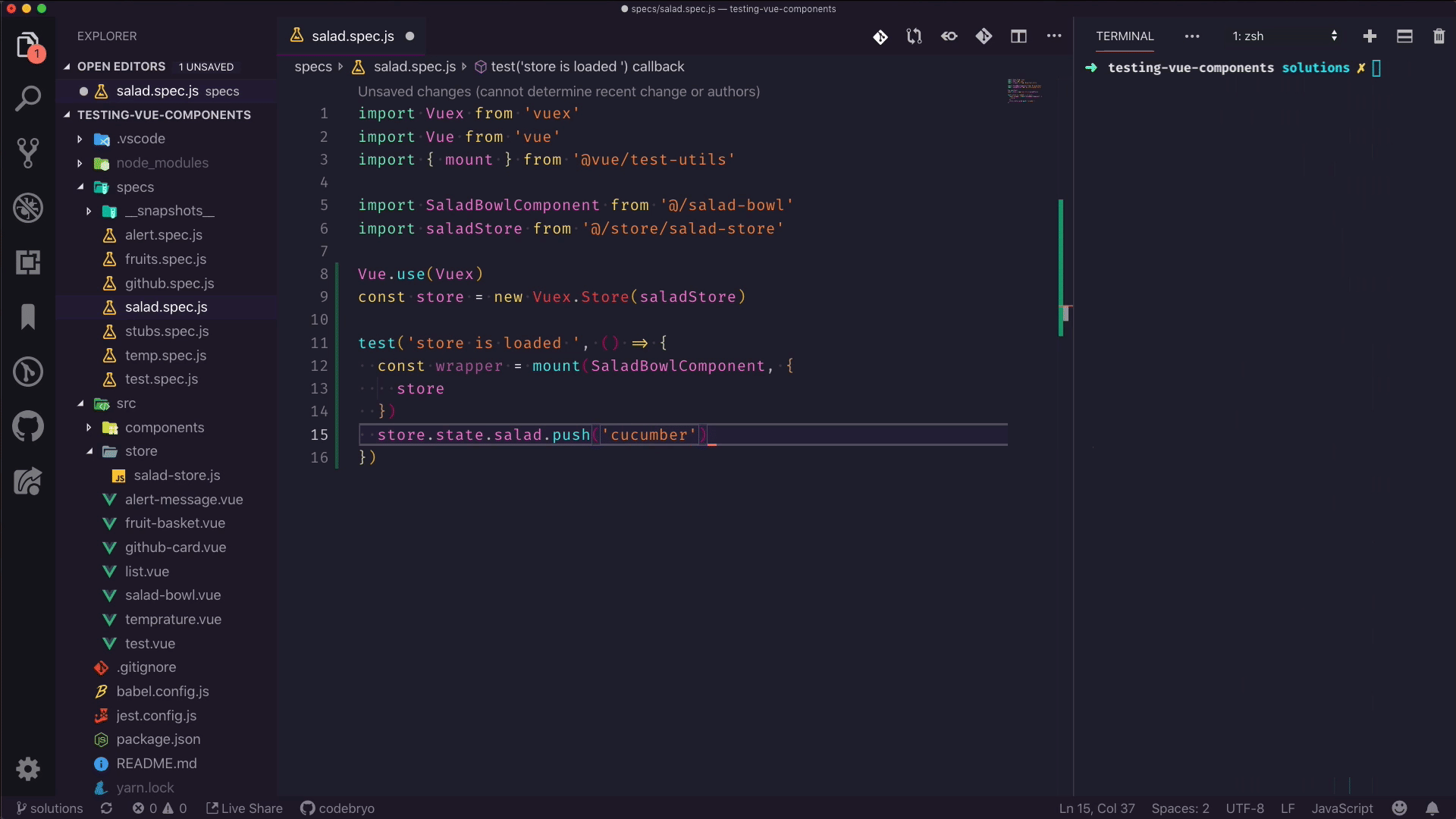Open the GitHub view in activity bar
The width and height of the screenshot is (1456, 819).
tap(28, 426)
